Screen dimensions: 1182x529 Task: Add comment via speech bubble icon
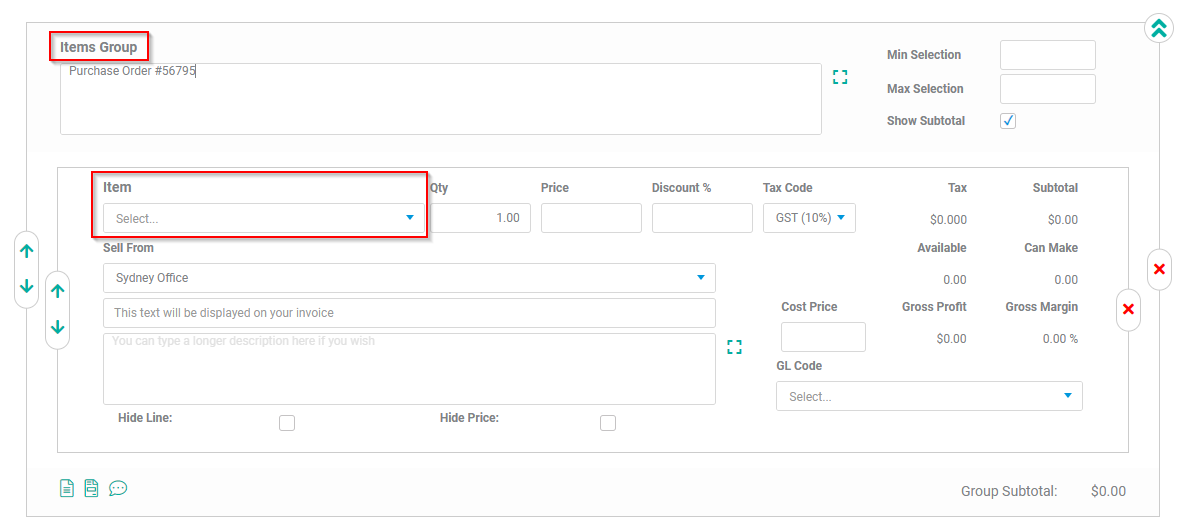pos(118,488)
